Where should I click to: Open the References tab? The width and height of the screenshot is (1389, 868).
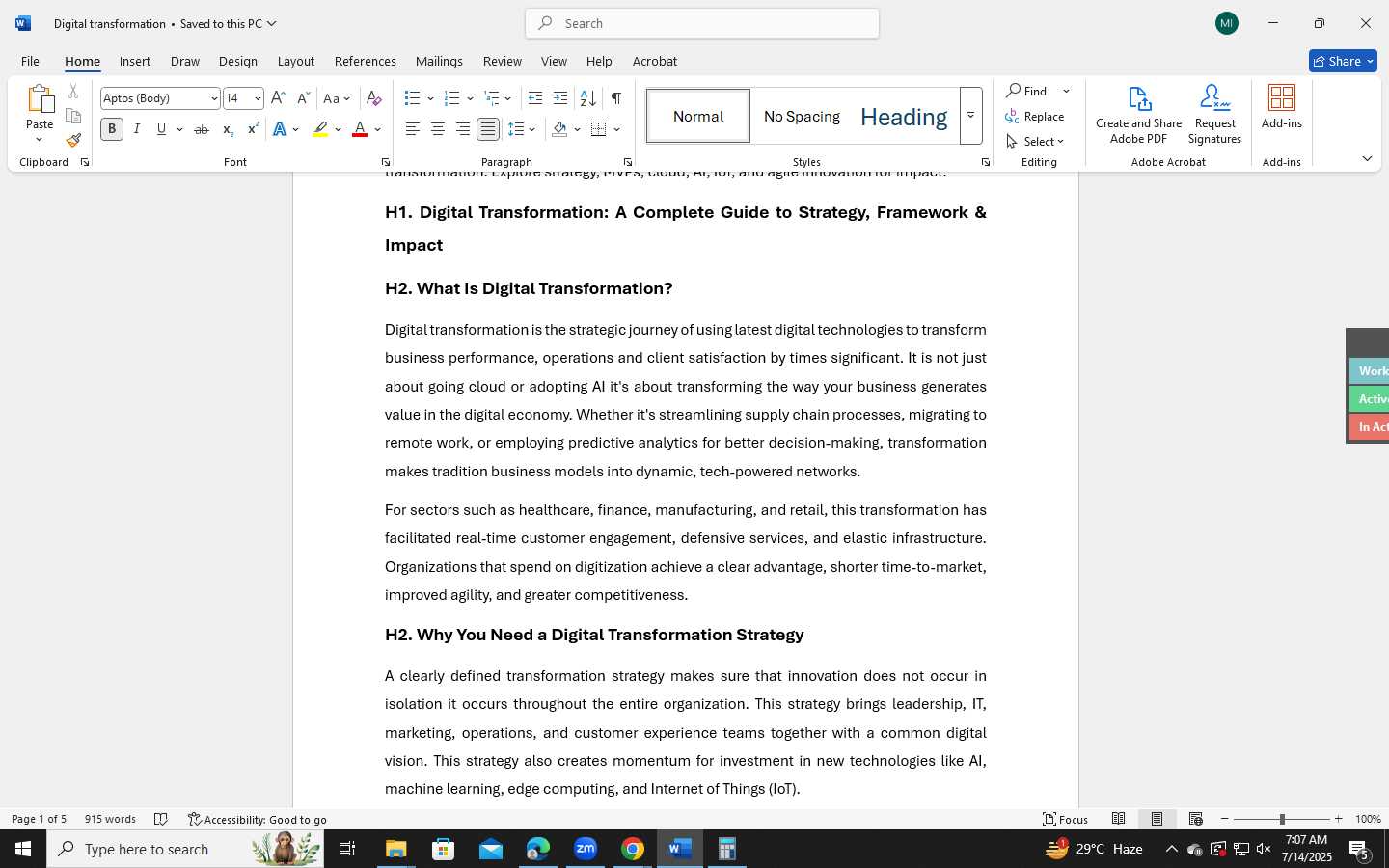[366, 61]
